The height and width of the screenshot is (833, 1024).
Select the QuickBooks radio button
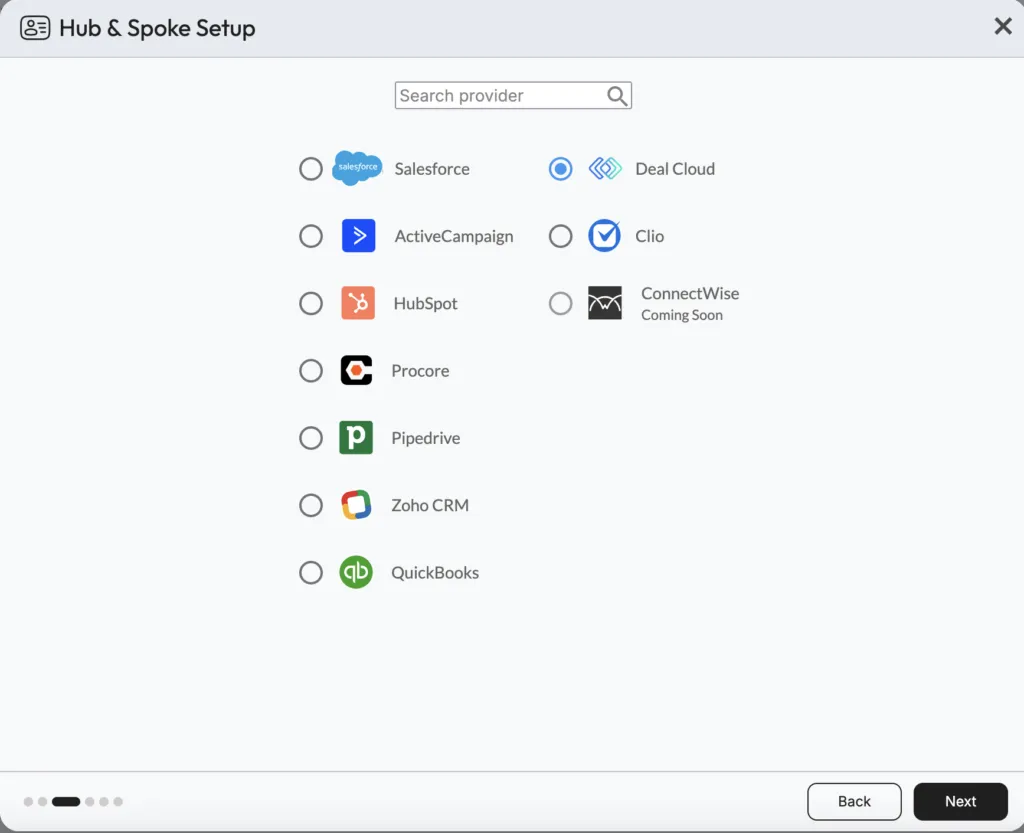[x=311, y=572]
